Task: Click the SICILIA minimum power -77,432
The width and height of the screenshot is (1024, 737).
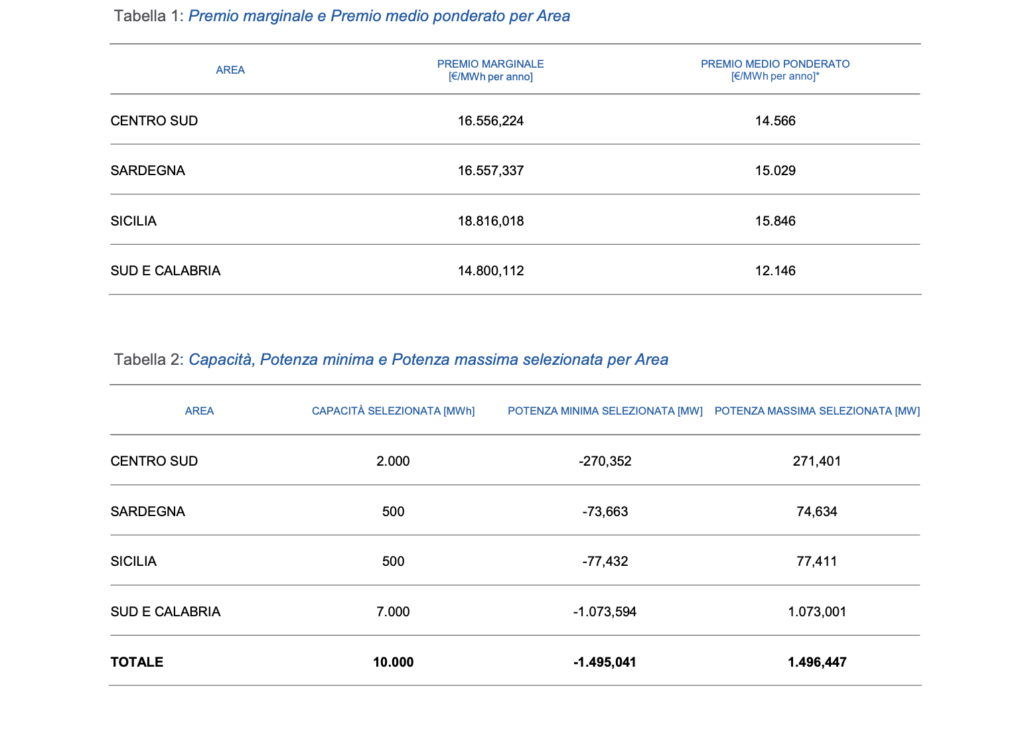Action: [605, 561]
